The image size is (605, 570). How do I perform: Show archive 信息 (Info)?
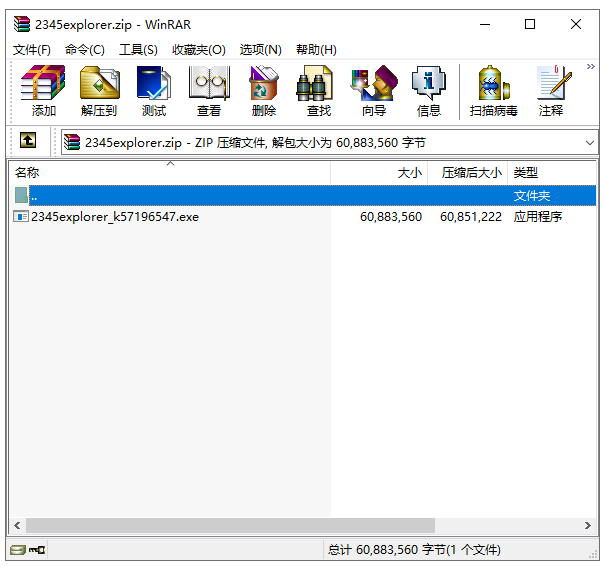429,91
